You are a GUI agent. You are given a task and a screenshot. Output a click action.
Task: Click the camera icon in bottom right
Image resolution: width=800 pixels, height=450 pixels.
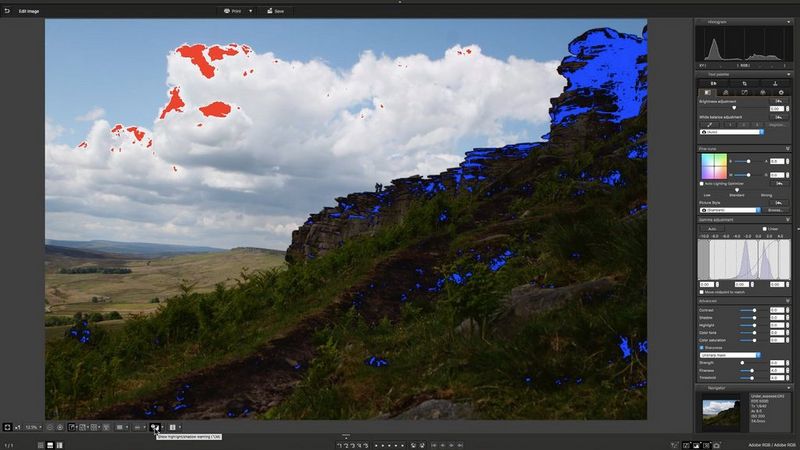coord(716,445)
